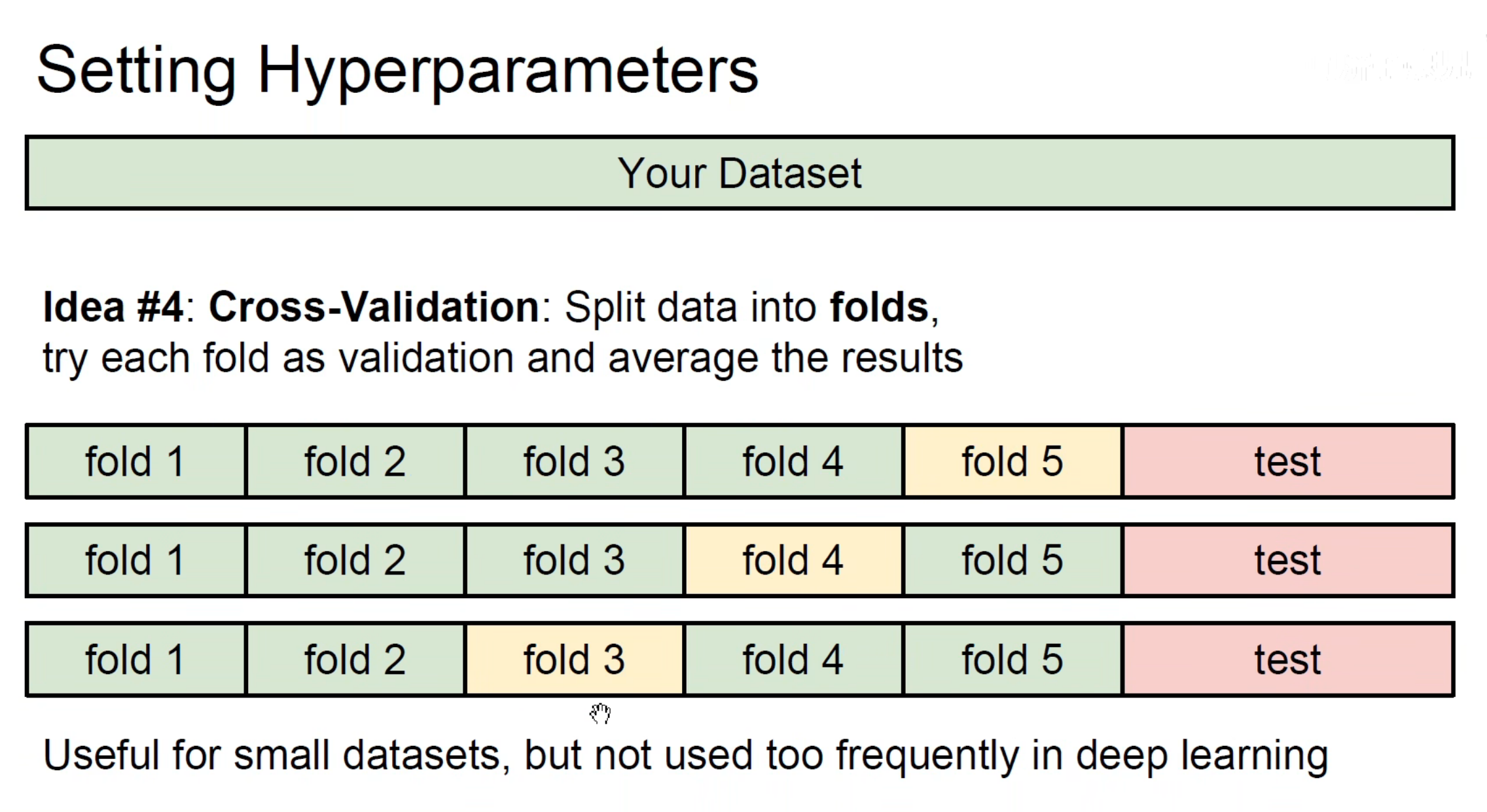Click the pink "test" box in the middle row
This screenshot has width=1487, height=812.
pos(1287,560)
